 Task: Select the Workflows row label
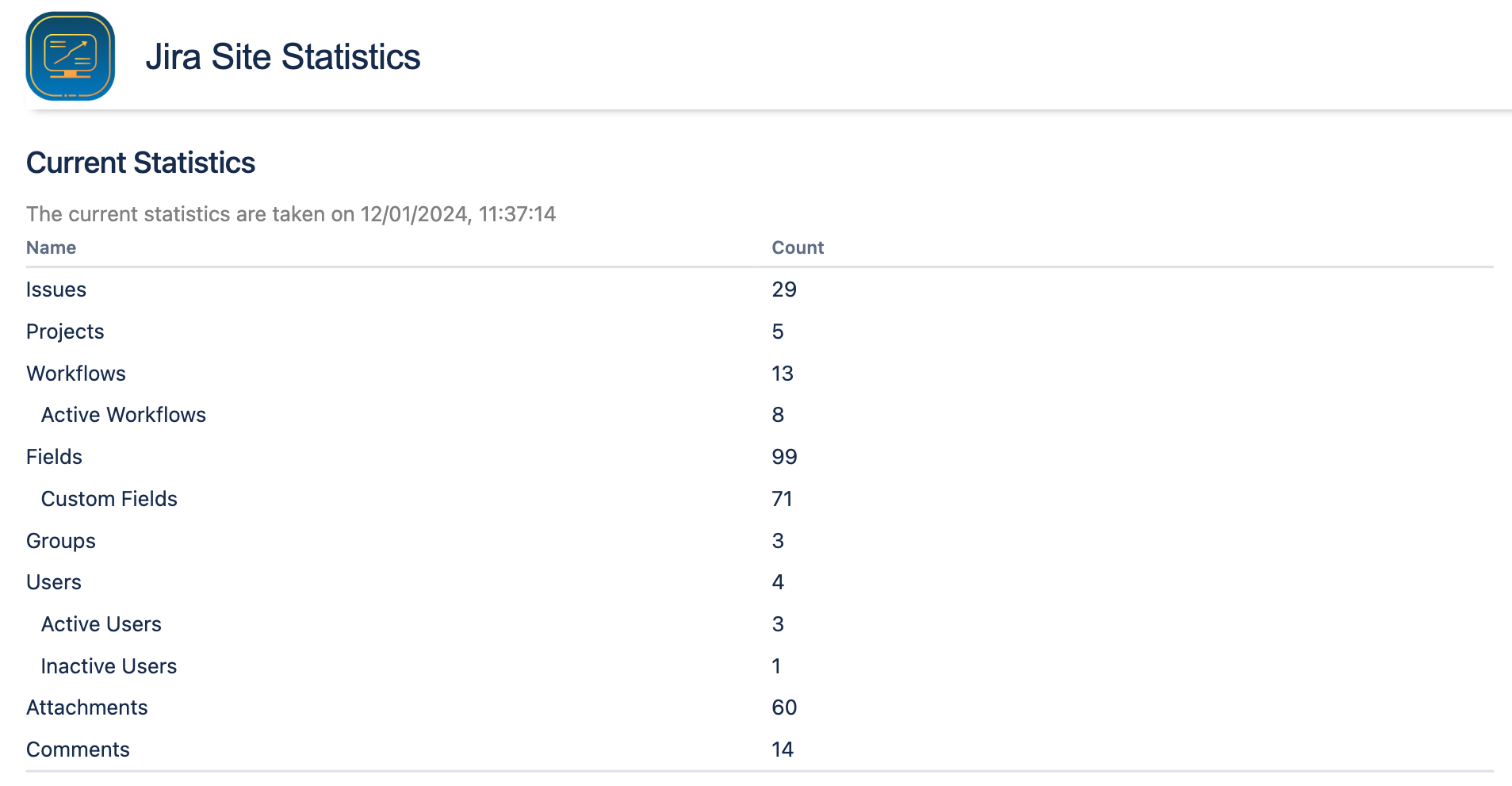click(75, 374)
